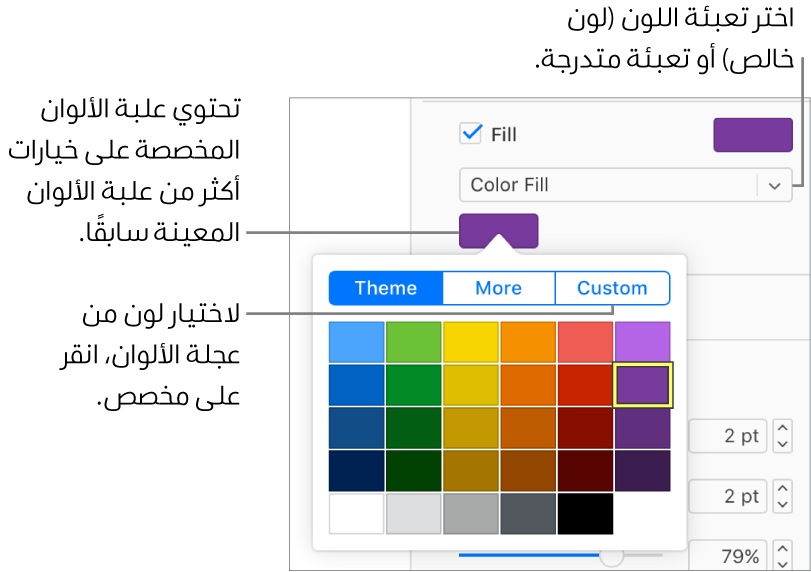Select the dark orange swatch in second row
The width and height of the screenshot is (811, 572).
(x=528, y=385)
